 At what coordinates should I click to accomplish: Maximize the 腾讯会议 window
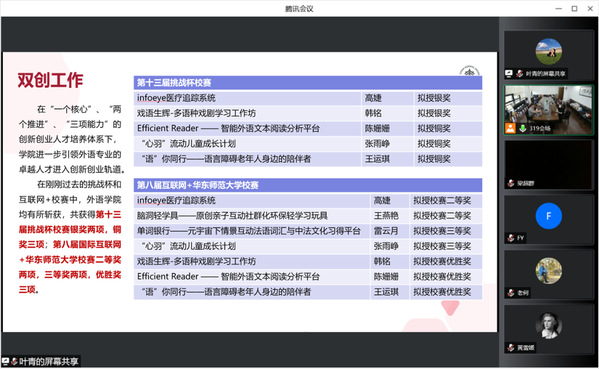click(x=574, y=8)
